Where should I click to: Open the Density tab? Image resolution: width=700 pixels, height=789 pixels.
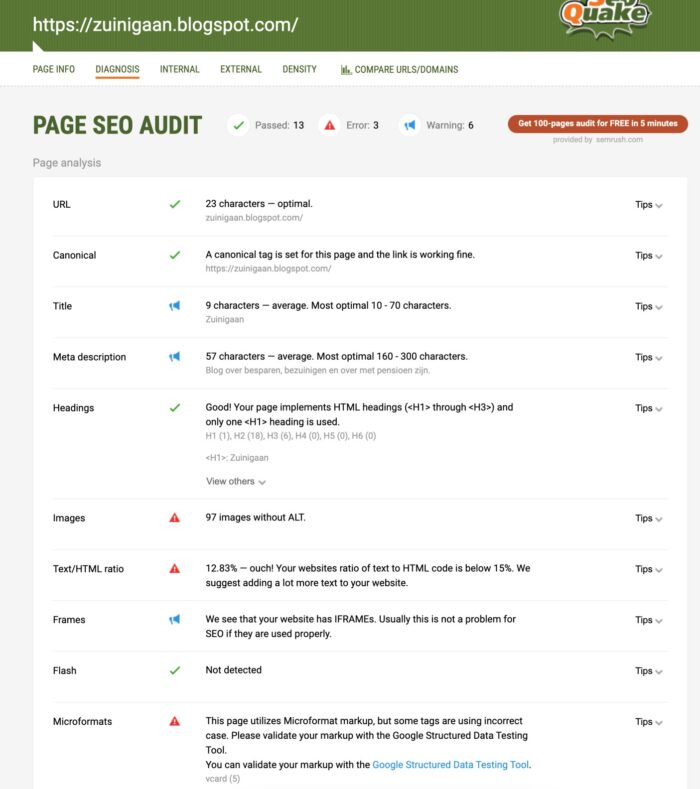(x=299, y=70)
